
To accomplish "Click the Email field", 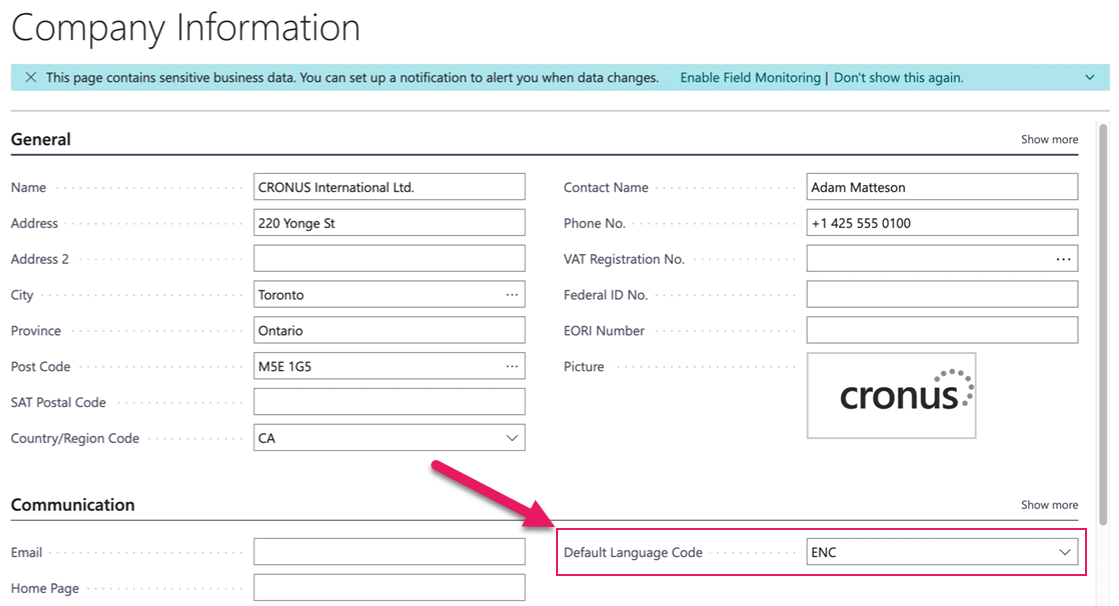I will point(389,551).
